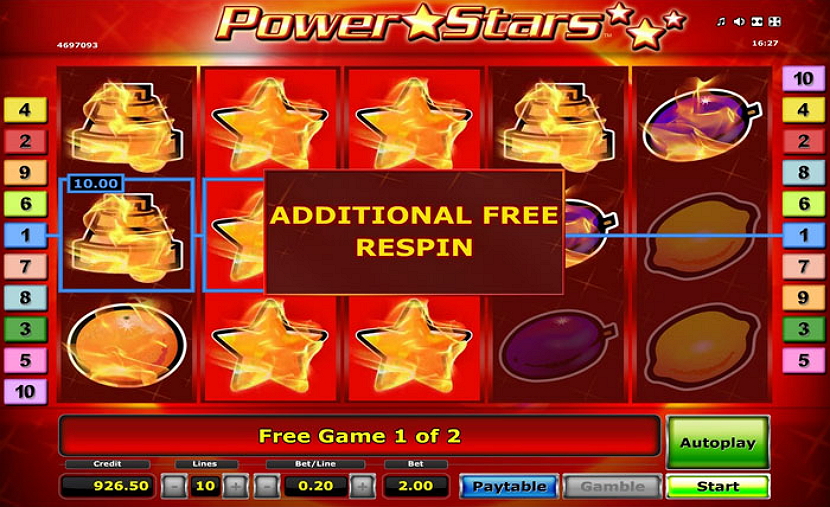
Task: Decrease the Lines count with minus
Action: (x=174, y=486)
